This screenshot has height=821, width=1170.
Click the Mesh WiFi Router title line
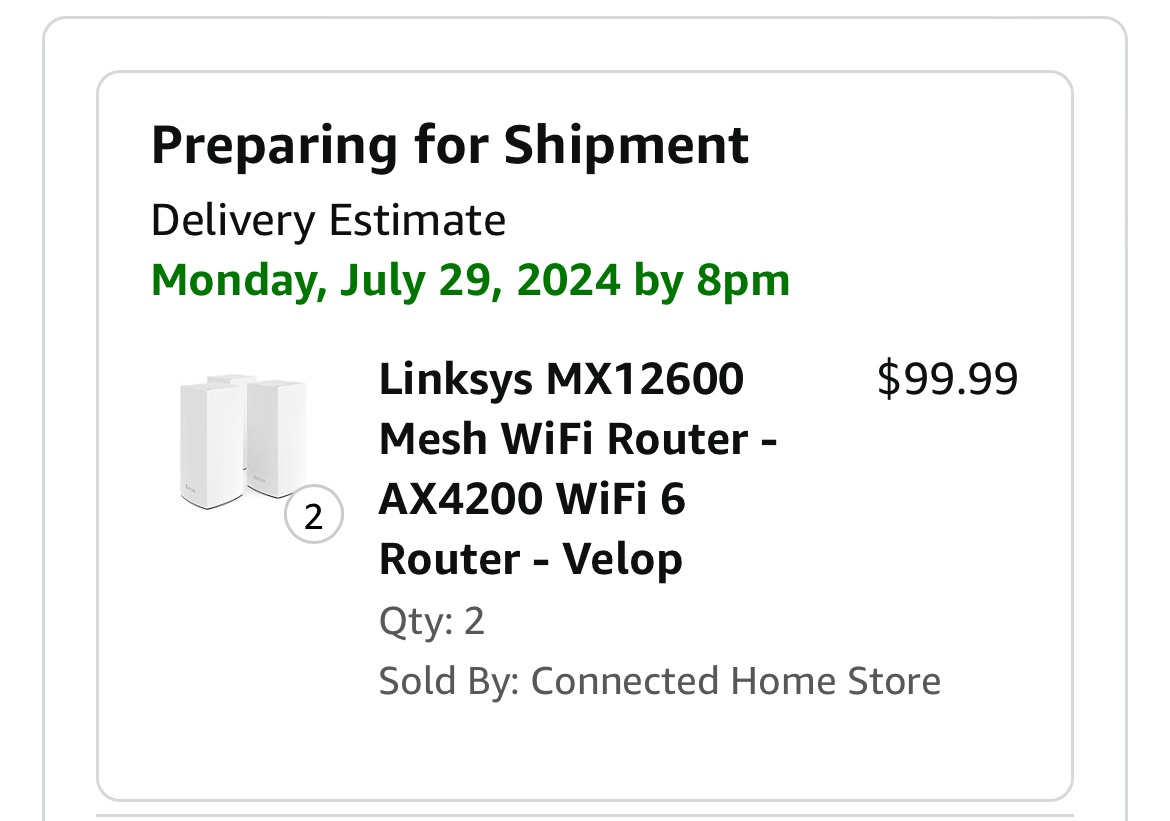pos(578,439)
